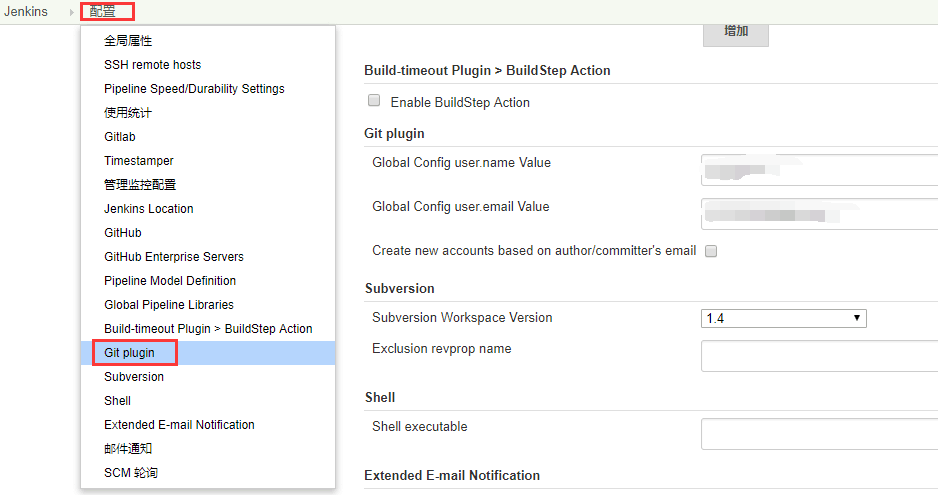Choose Gitlab from the section menu
Viewport: 938px width, 495px height.
(120, 136)
